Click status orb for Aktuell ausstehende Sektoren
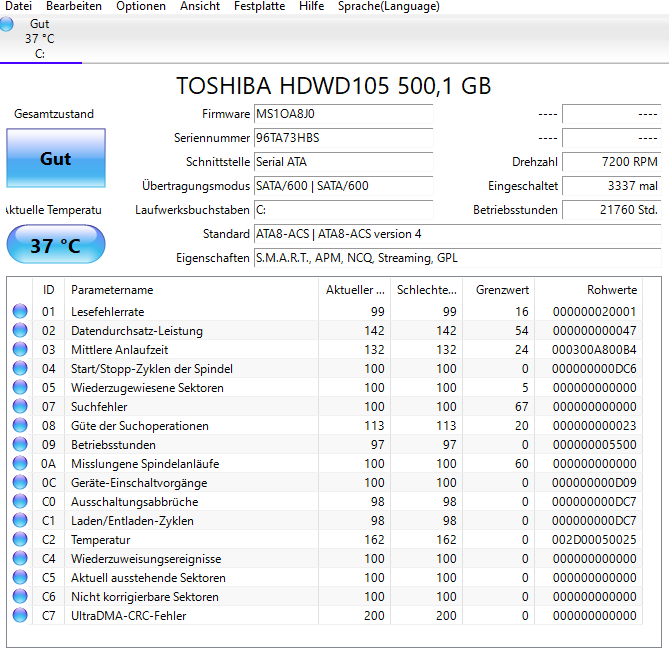 (x=20, y=577)
